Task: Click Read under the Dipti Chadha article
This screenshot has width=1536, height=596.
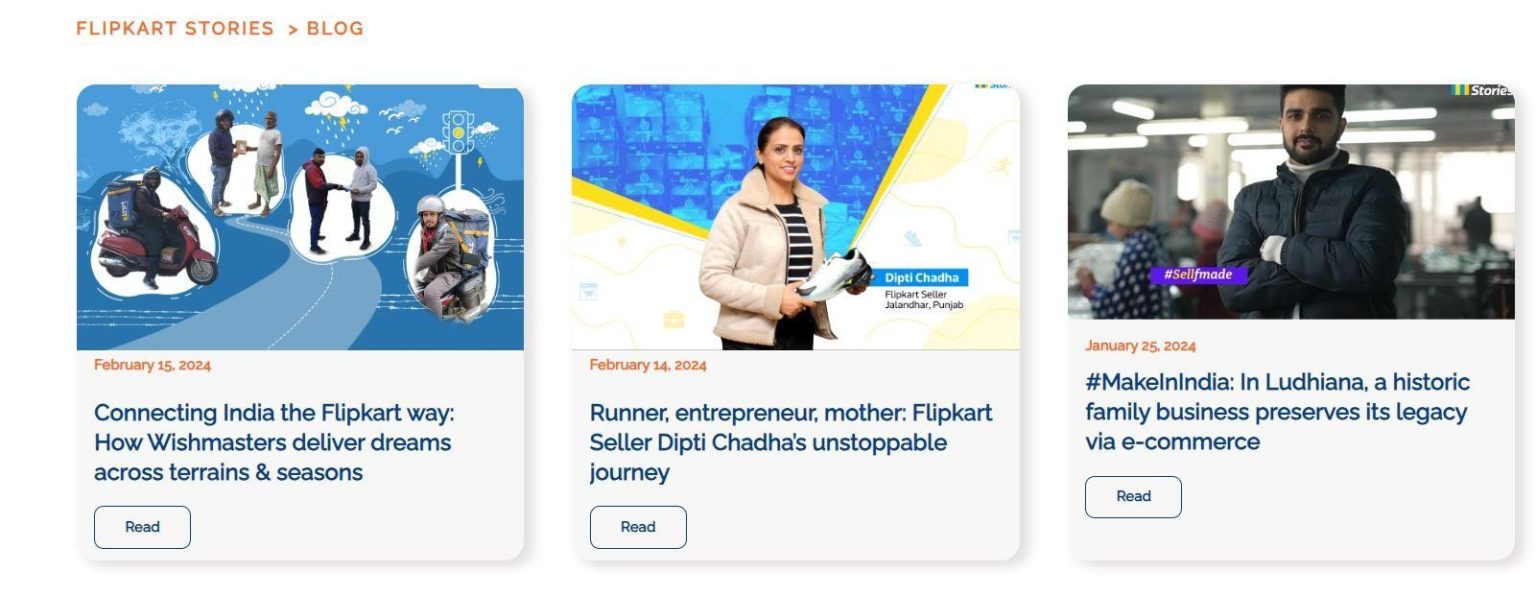Action: point(638,527)
